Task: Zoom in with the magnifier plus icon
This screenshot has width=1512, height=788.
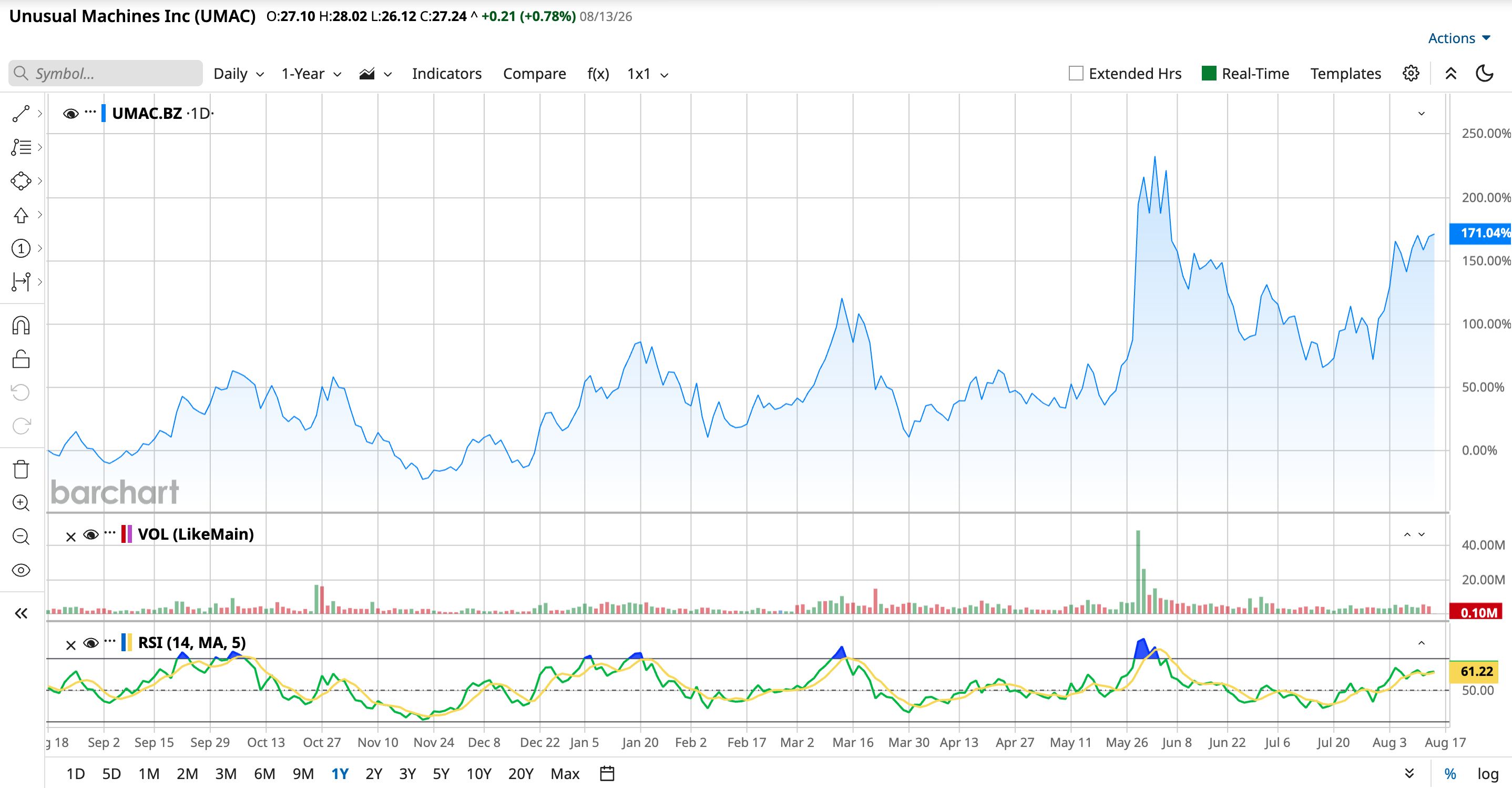Action: (21, 503)
